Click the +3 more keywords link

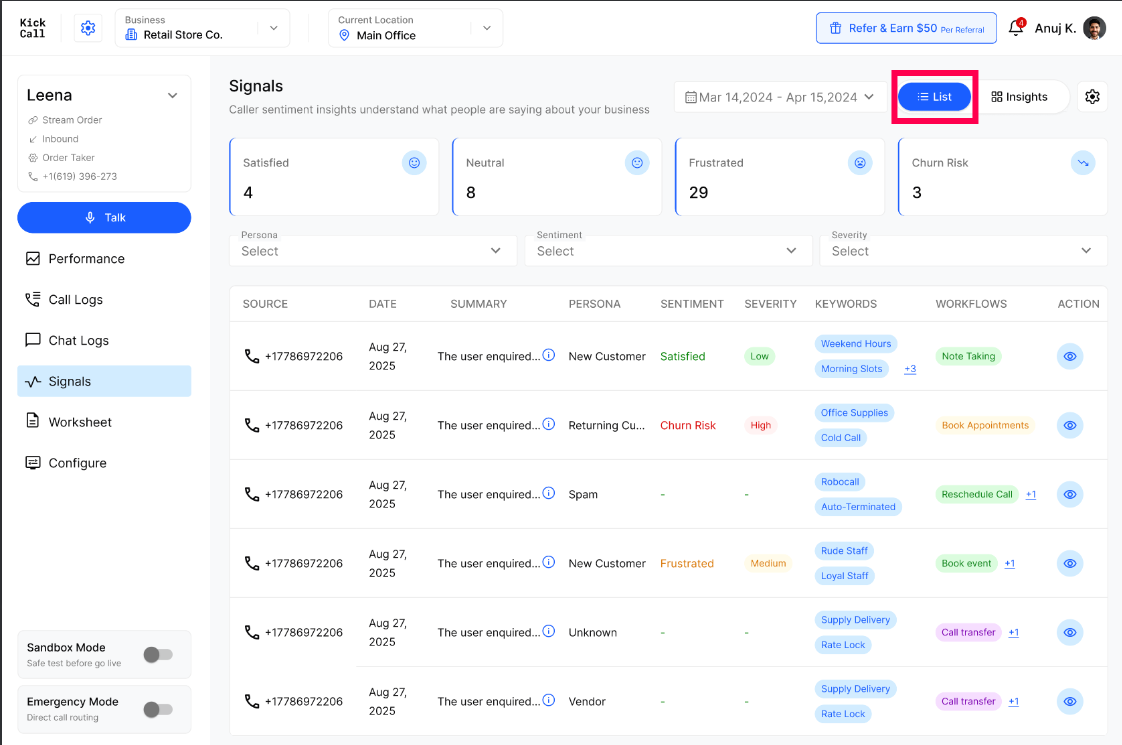click(910, 369)
